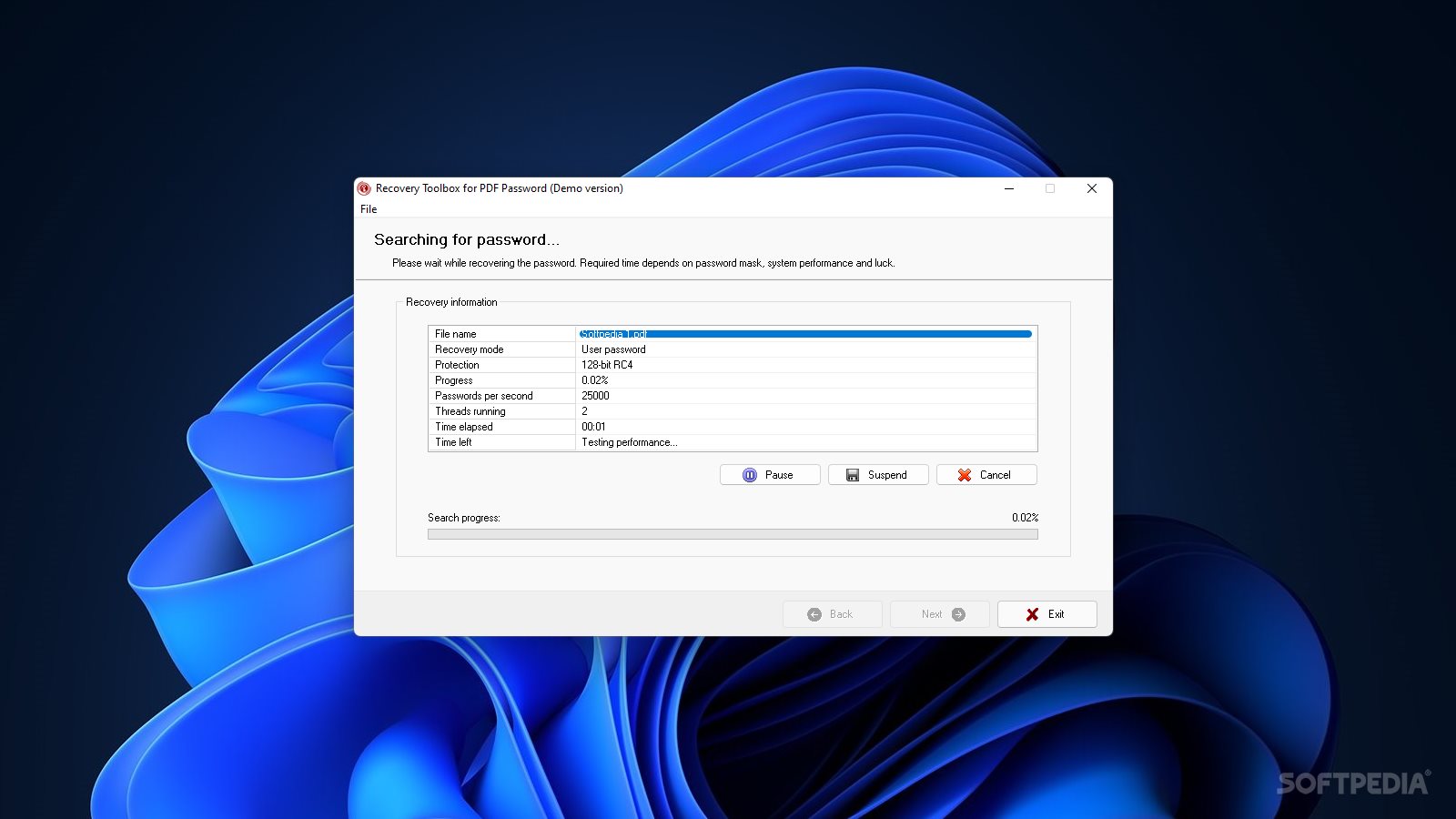The height and width of the screenshot is (819, 1456).
Task: Select the Protection 128-bit RC4 row
Action: tap(732, 365)
